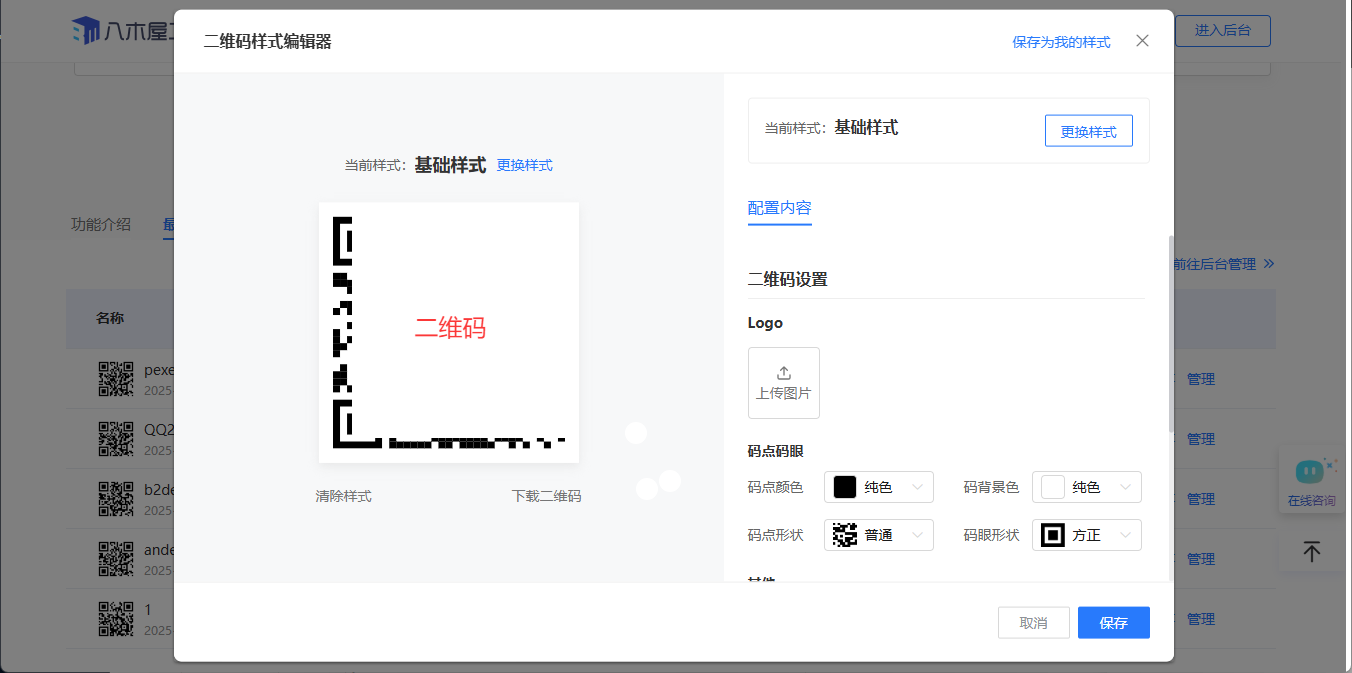
Task: Click the 二维码设置 section heading
Action: tap(788, 279)
